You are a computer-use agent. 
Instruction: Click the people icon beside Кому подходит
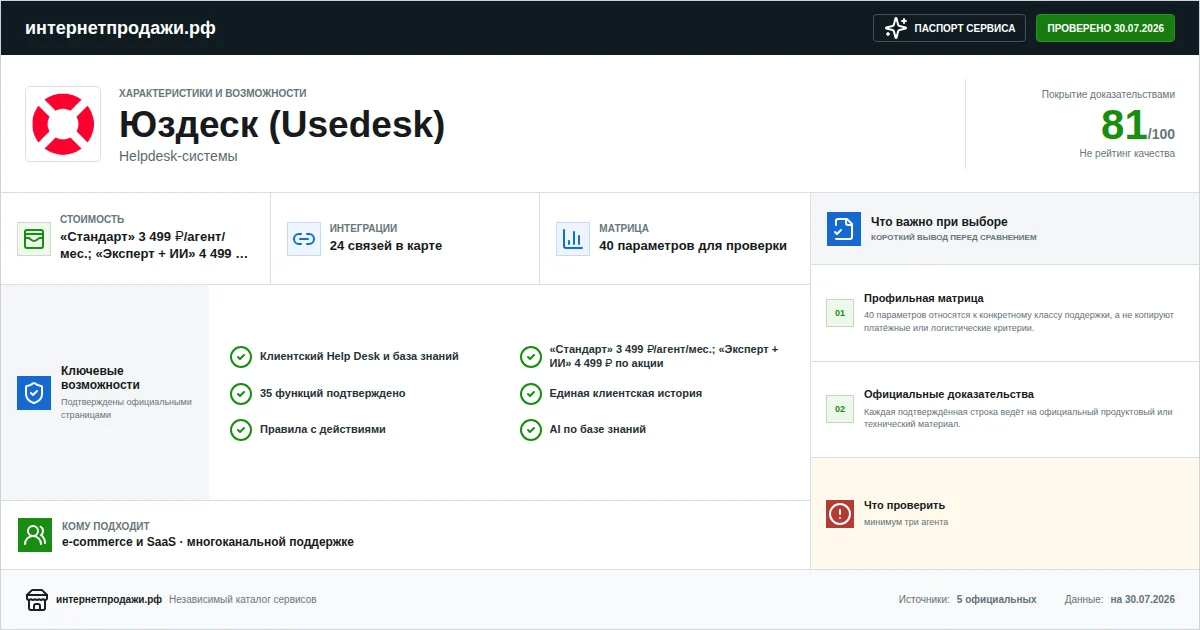point(35,535)
